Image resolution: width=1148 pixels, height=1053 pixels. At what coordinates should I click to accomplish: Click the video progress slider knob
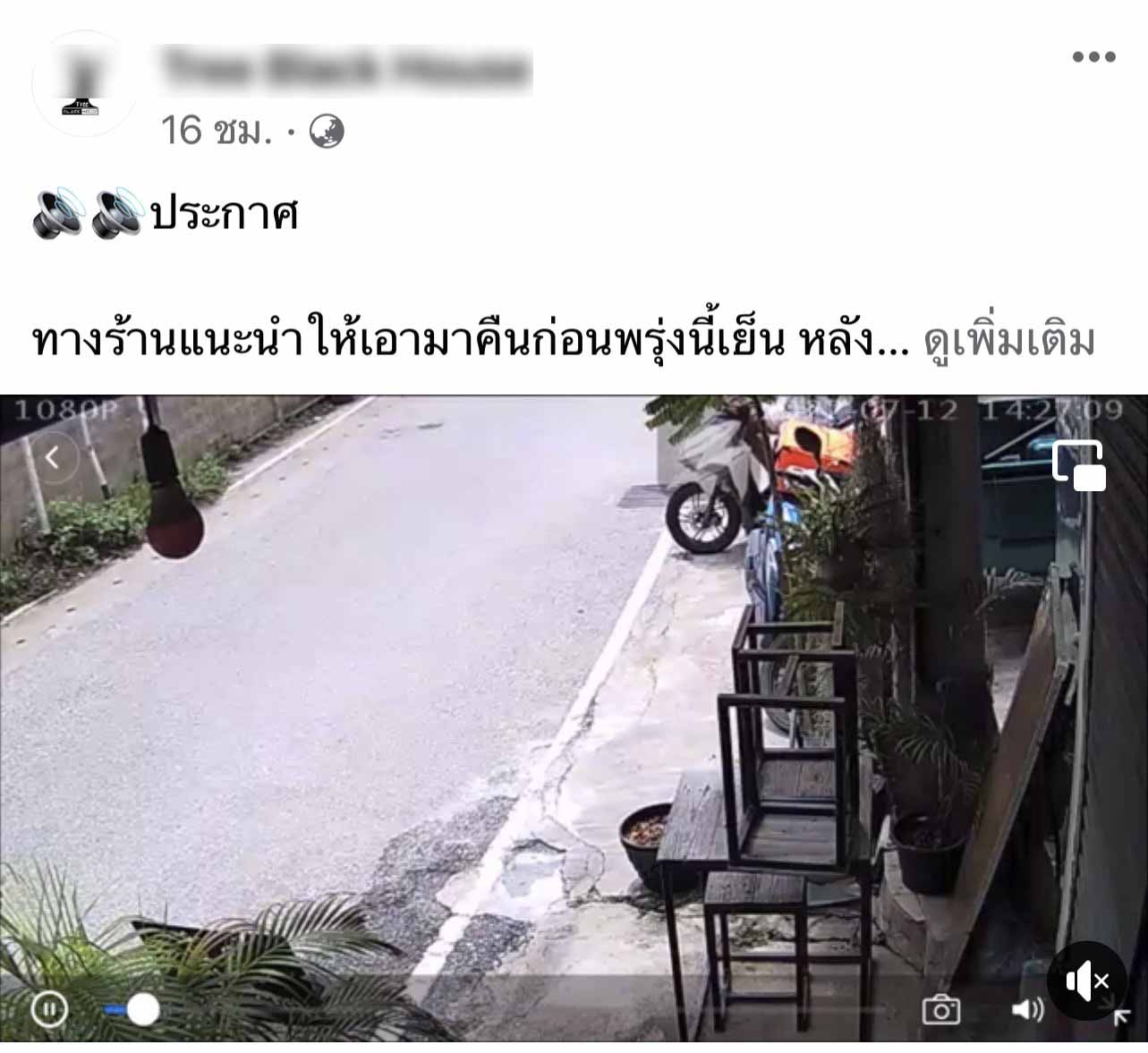pos(141,1009)
